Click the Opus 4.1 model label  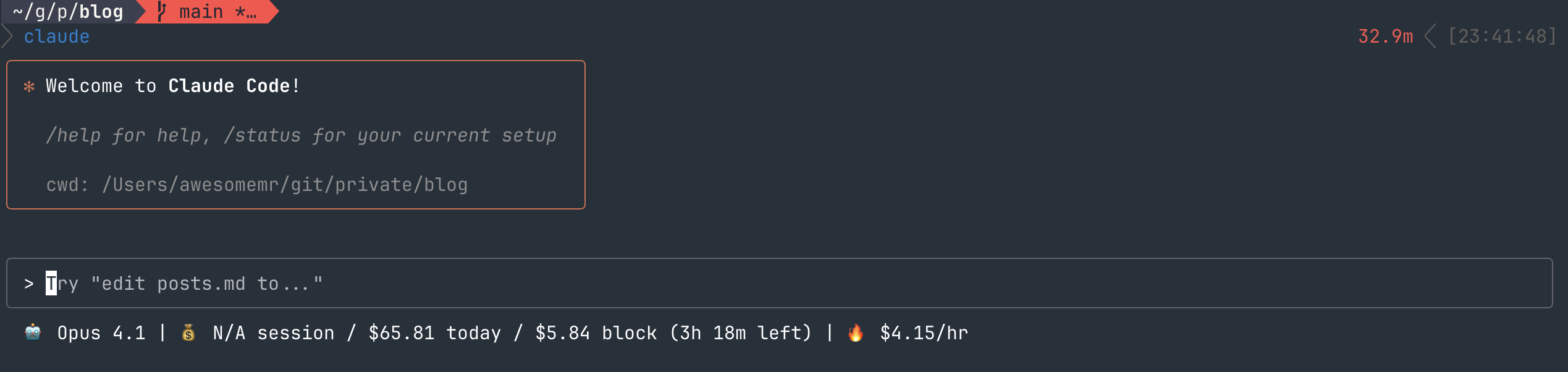coord(101,333)
